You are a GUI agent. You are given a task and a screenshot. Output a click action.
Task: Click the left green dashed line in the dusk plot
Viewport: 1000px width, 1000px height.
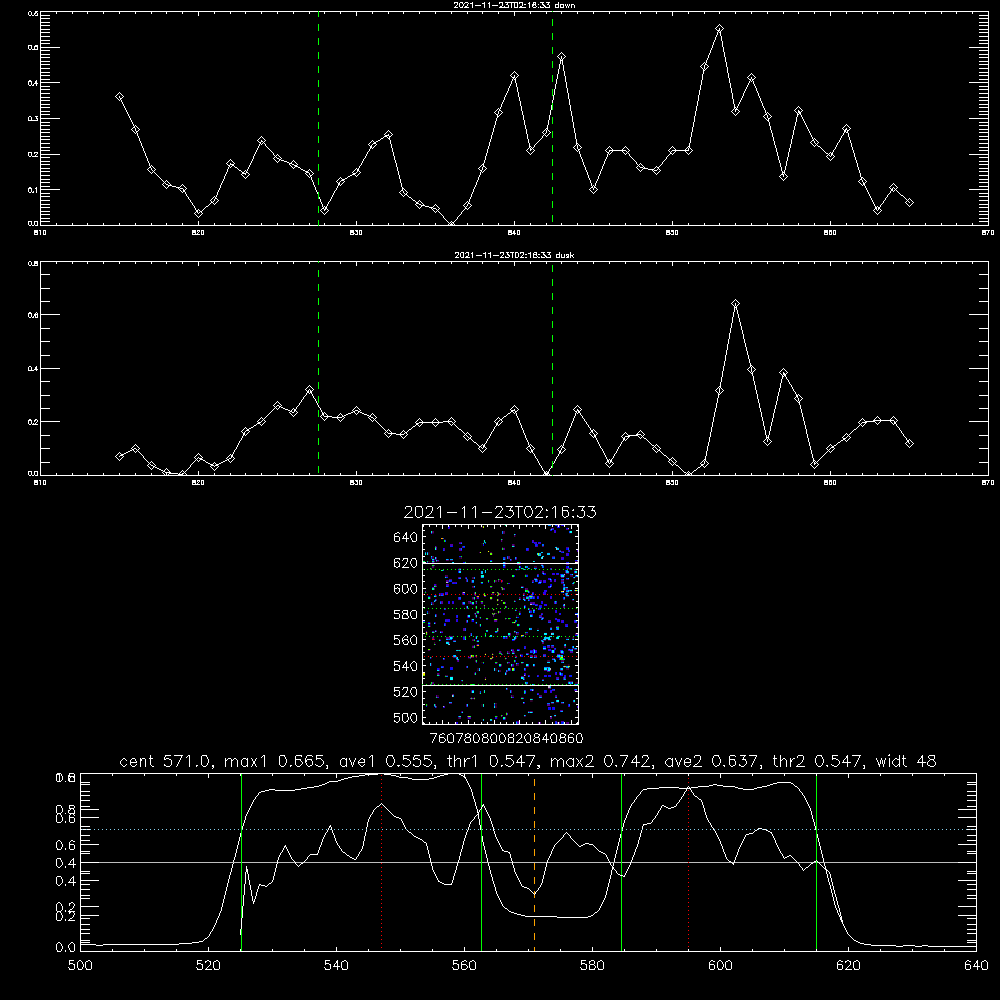(318, 369)
